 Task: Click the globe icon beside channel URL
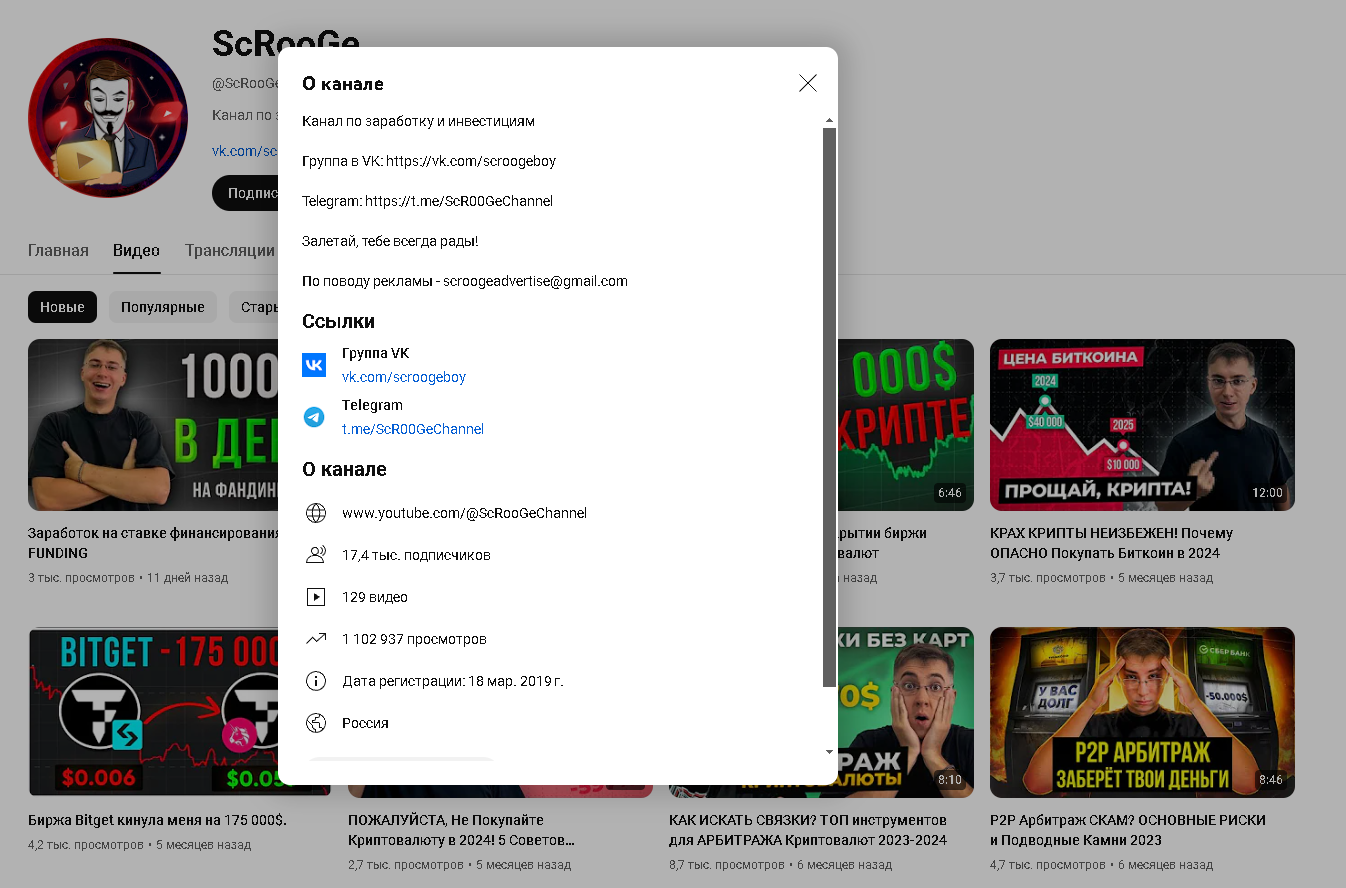pyautogui.click(x=316, y=513)
